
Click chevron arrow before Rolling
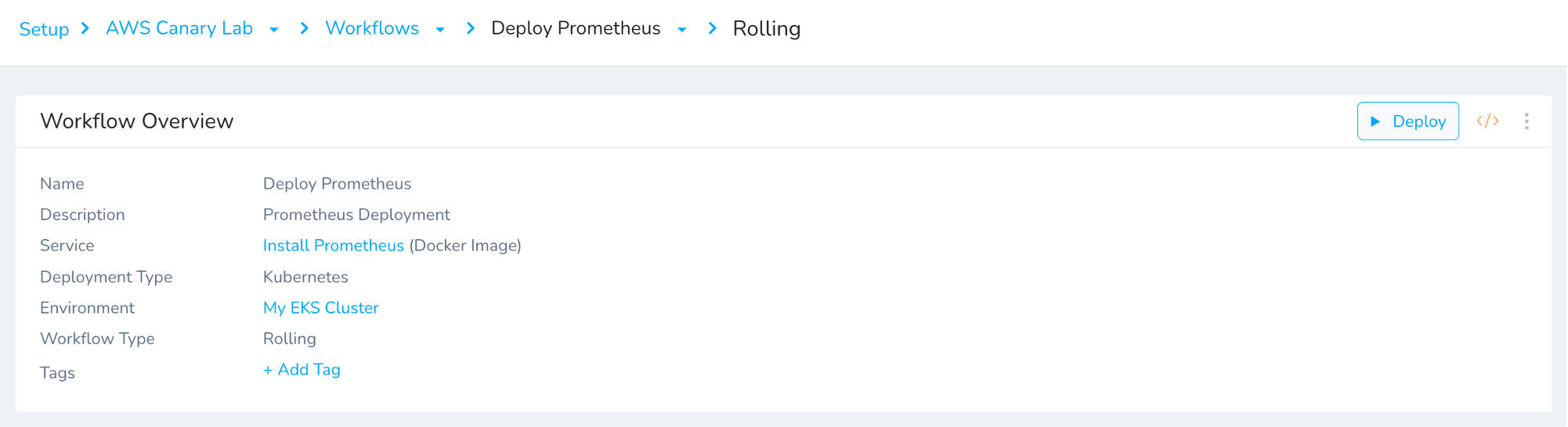coord(712,28)
